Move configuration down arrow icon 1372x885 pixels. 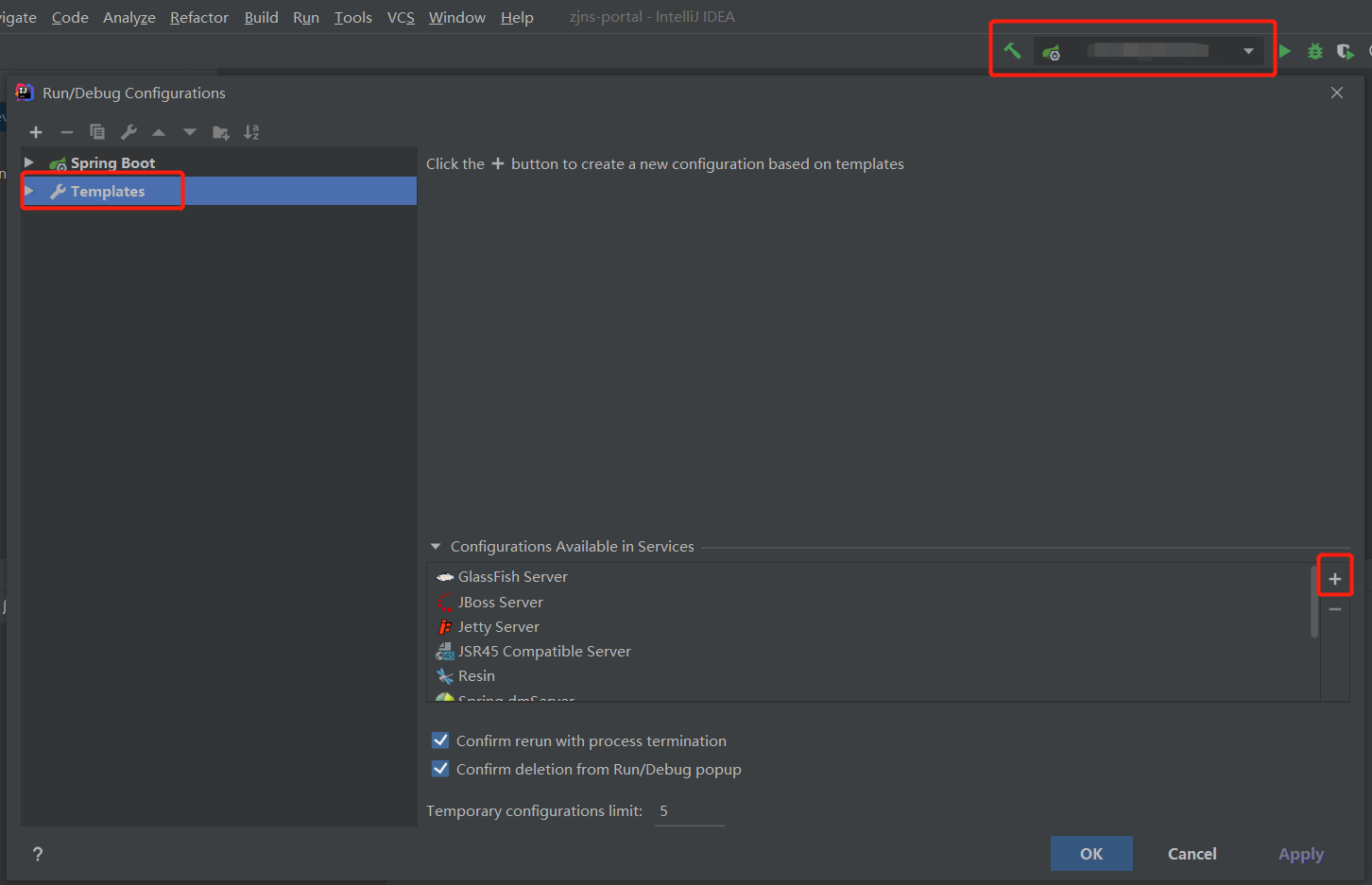click(x=190, y=132)
